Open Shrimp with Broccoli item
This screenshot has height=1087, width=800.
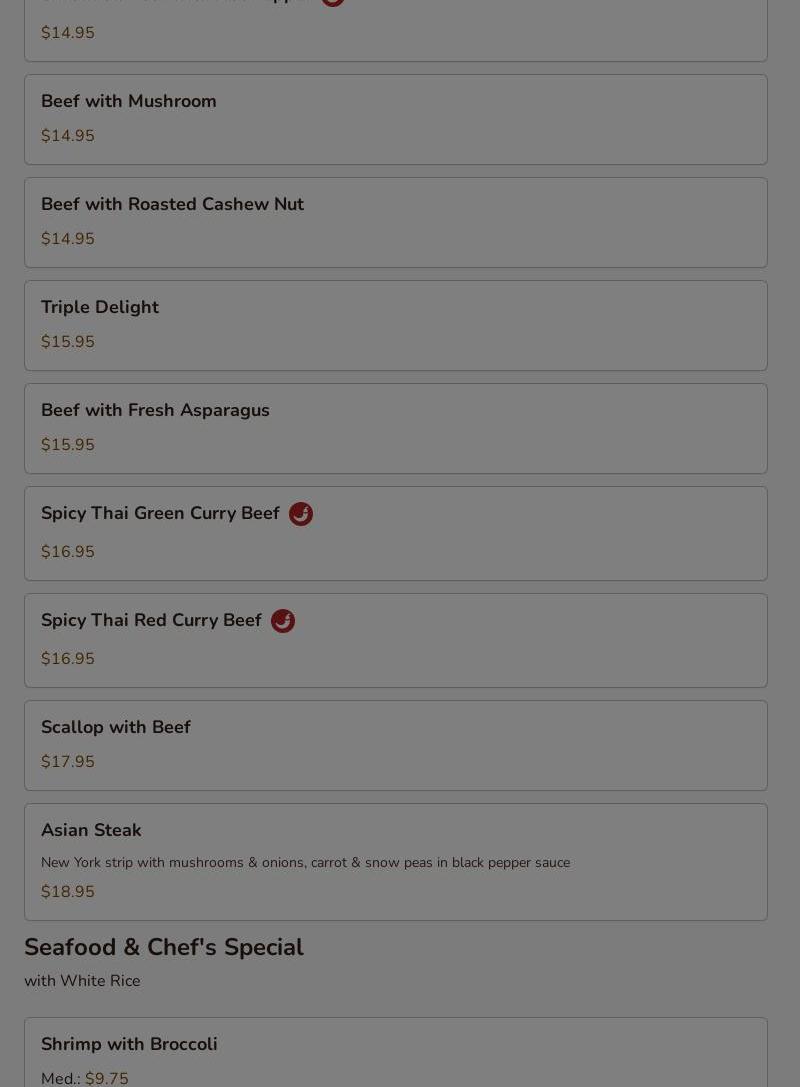click(x=396, y=1052)
